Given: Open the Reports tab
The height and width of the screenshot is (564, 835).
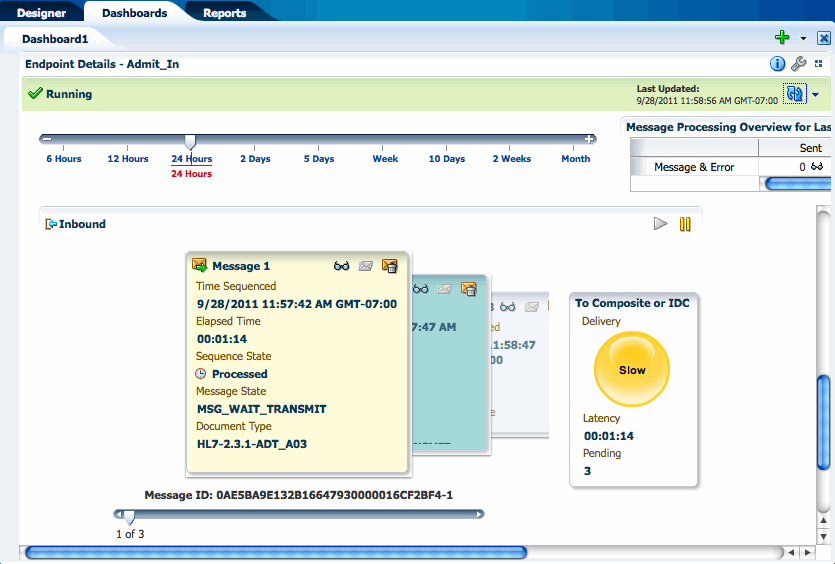Looking at the screenshot, I should pyautogui.click(x=224, y=13).
